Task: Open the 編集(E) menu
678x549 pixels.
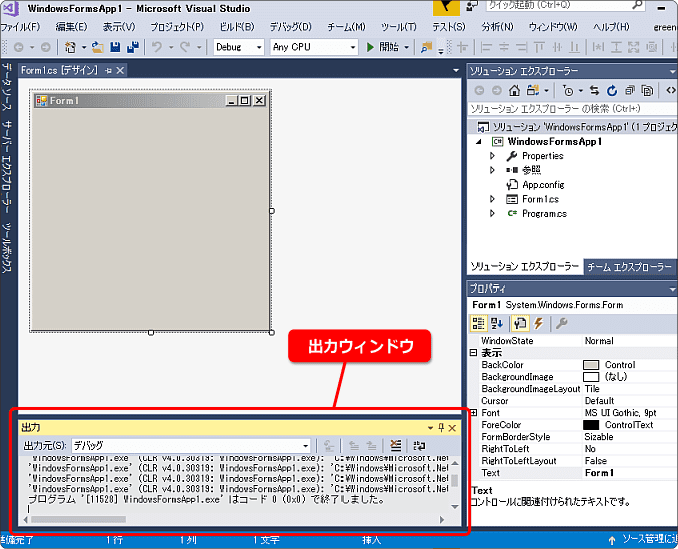Action: pyautogui.click(x=71, y=27)
